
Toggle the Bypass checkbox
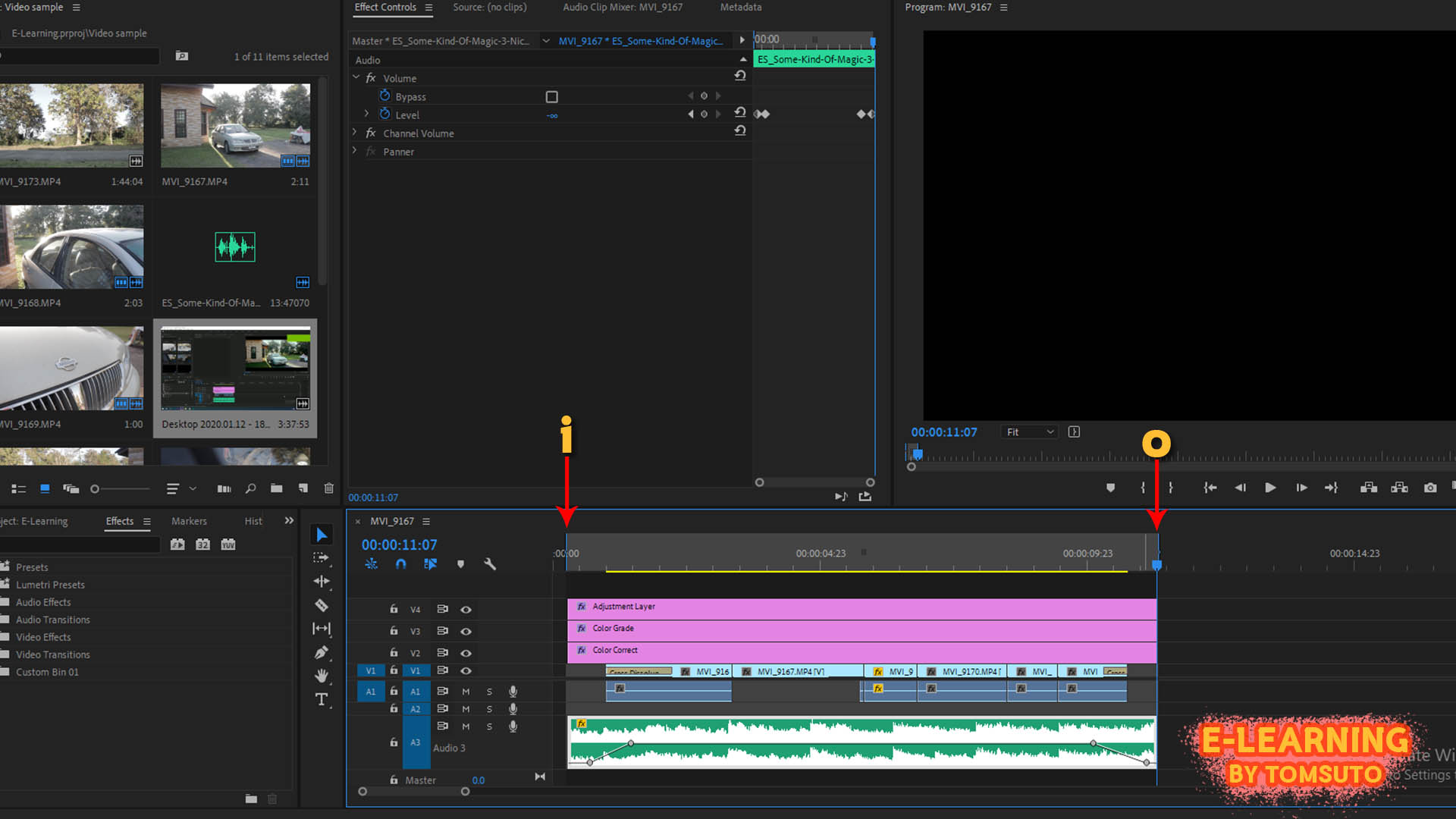552,97
